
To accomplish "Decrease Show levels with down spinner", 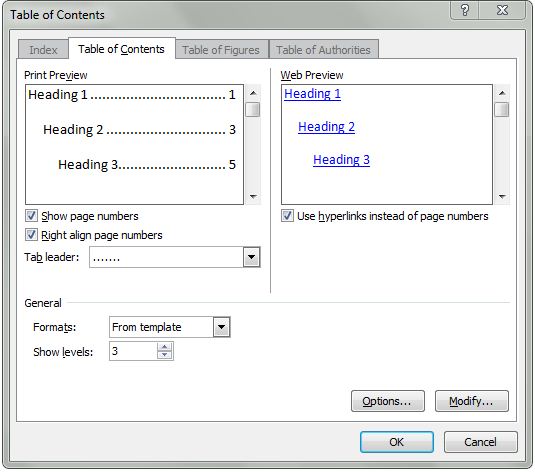I will click(164, 355).
